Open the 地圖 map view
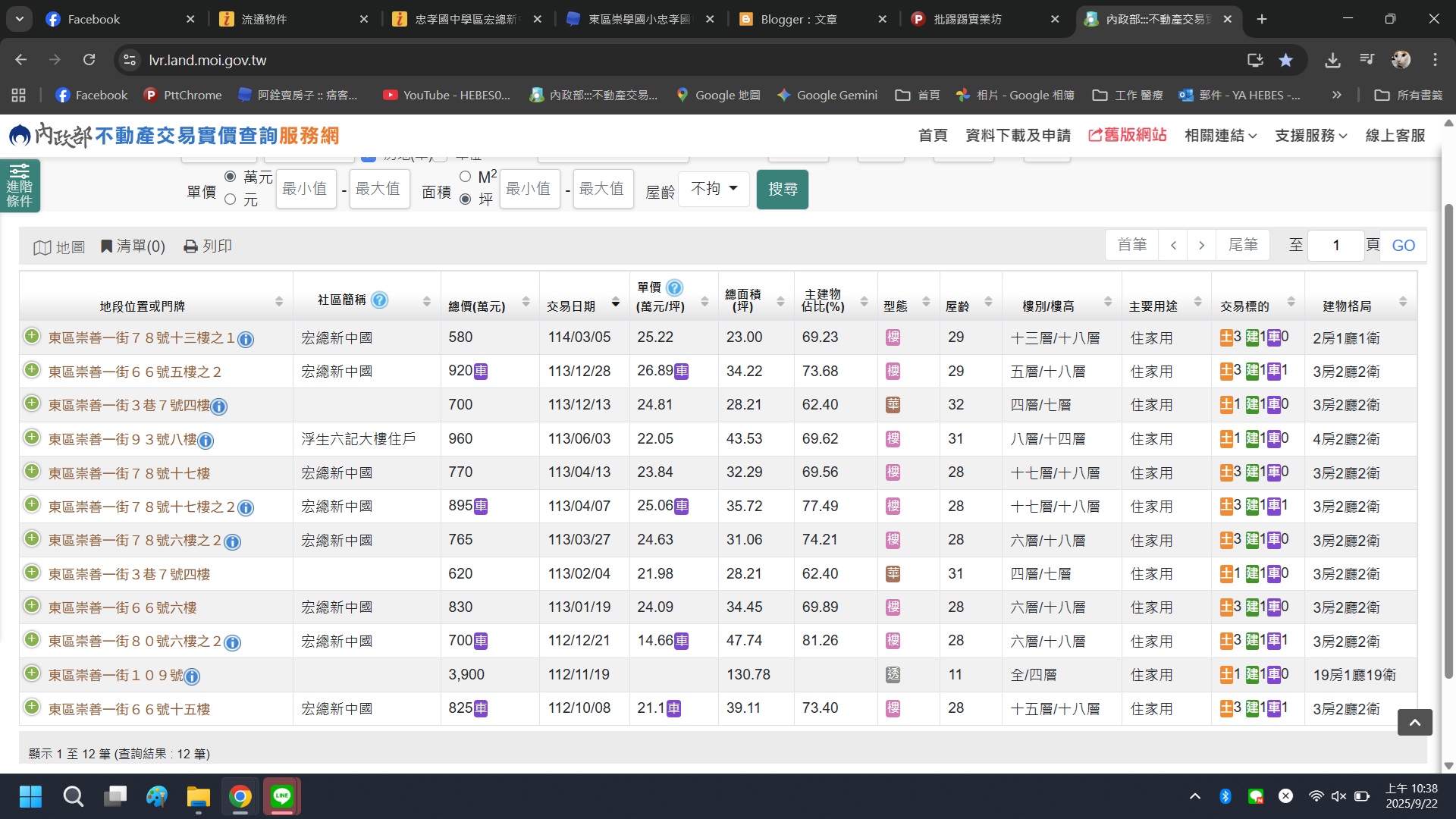1456x819 pixels. click(59, 247)
